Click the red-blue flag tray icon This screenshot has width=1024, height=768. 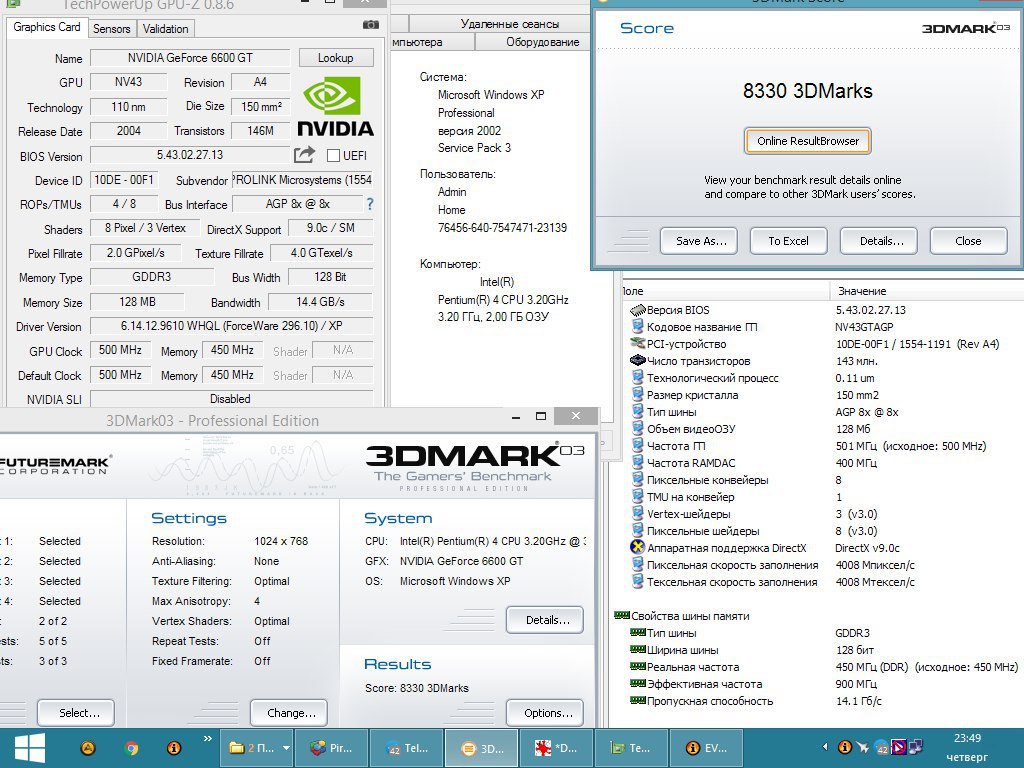899,746
